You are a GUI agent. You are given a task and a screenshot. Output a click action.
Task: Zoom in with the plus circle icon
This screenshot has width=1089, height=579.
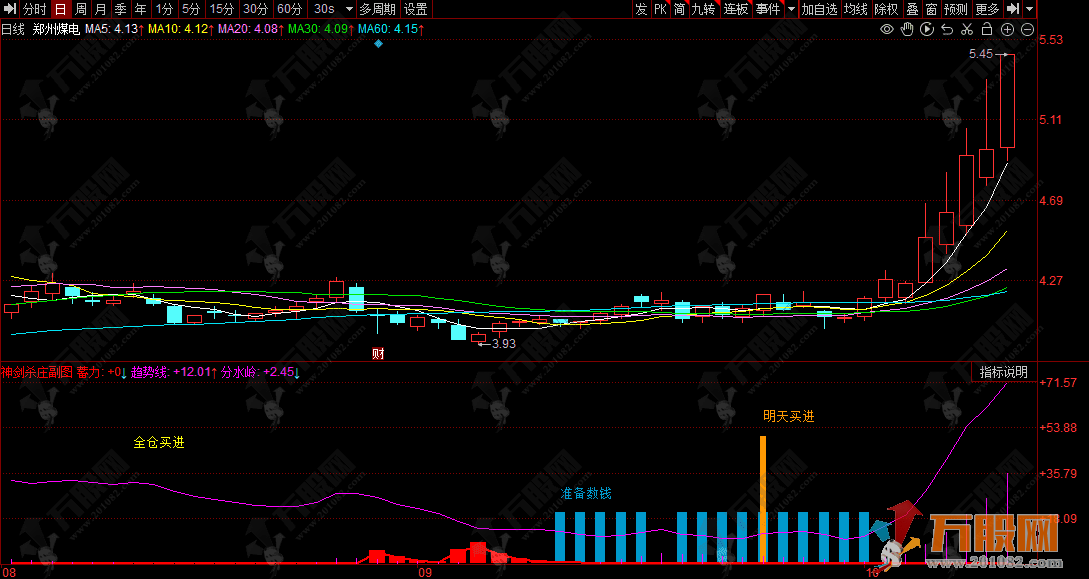click(1007, 30)
